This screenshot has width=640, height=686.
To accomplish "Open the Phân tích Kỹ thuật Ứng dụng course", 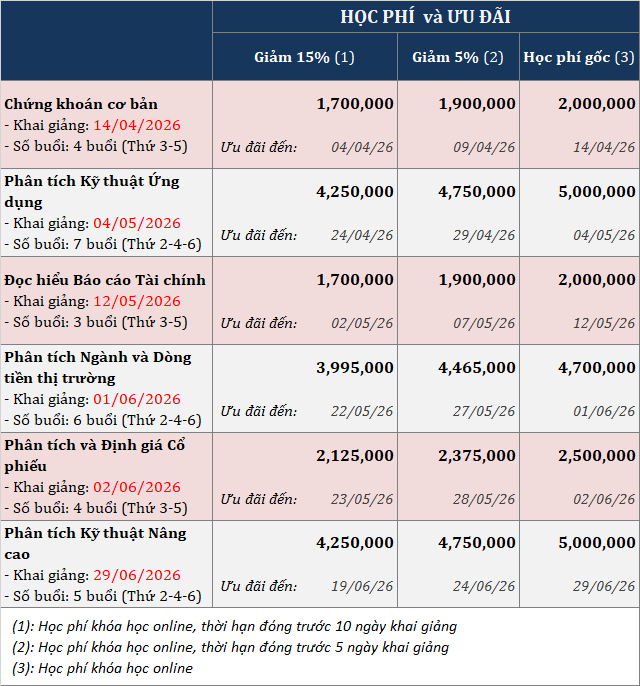I will click(x=92, y=192).
